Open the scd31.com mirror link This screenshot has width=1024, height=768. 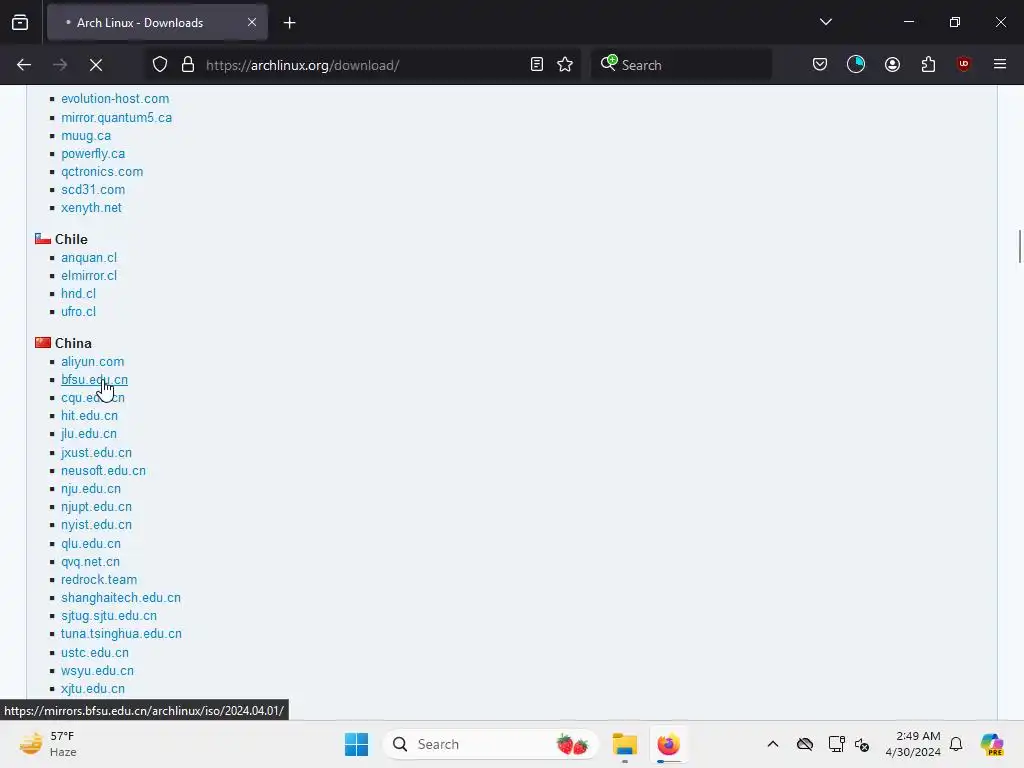pos(93,190)
